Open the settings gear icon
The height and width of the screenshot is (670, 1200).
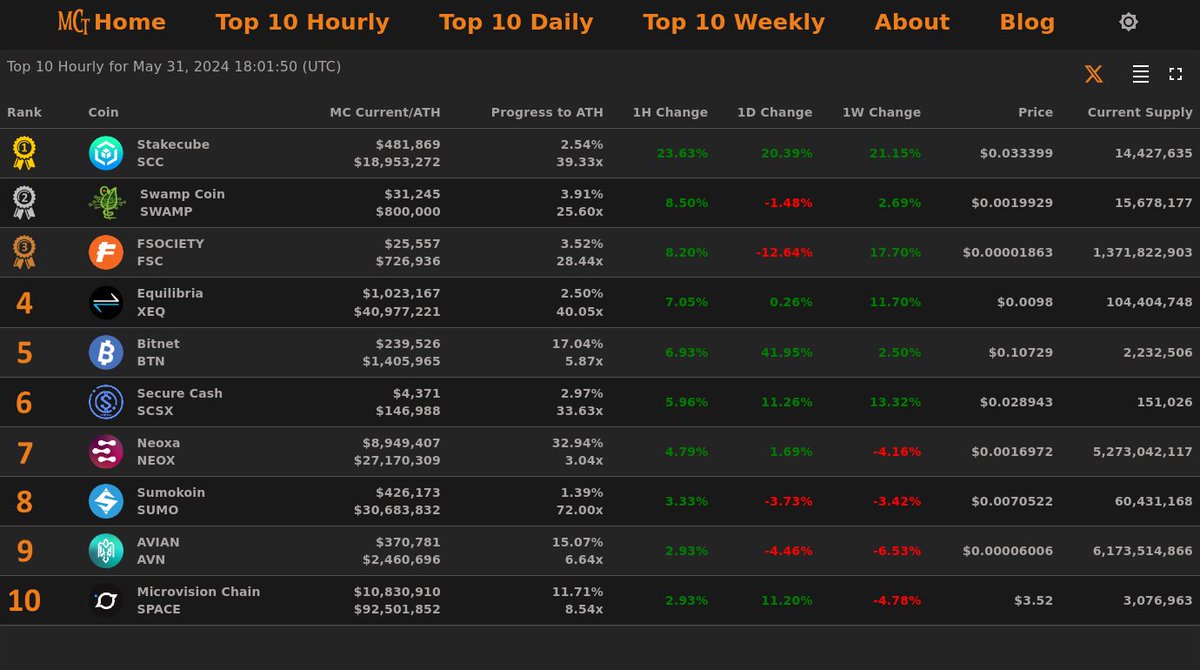1128,22
